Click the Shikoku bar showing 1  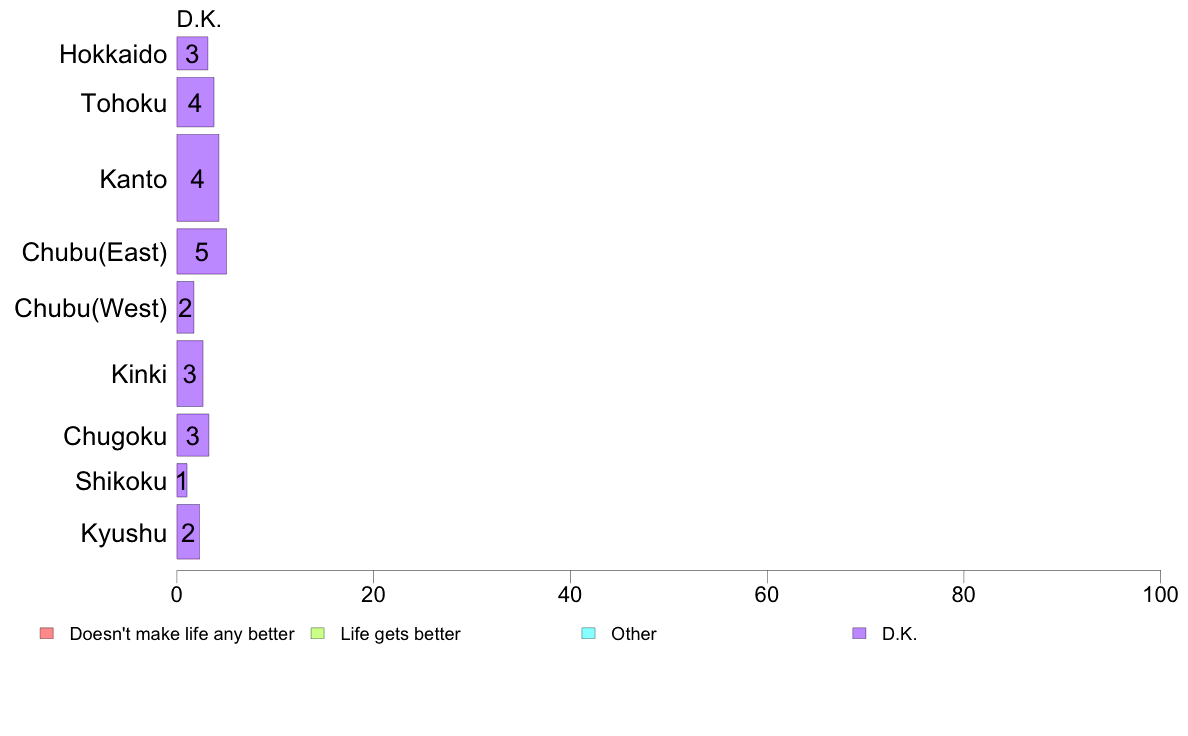(x=182, y=481)
